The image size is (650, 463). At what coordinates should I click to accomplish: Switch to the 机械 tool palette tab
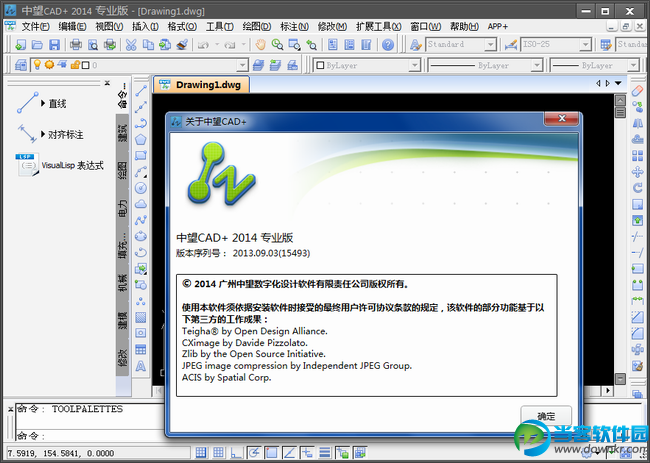tap(123, 283)
